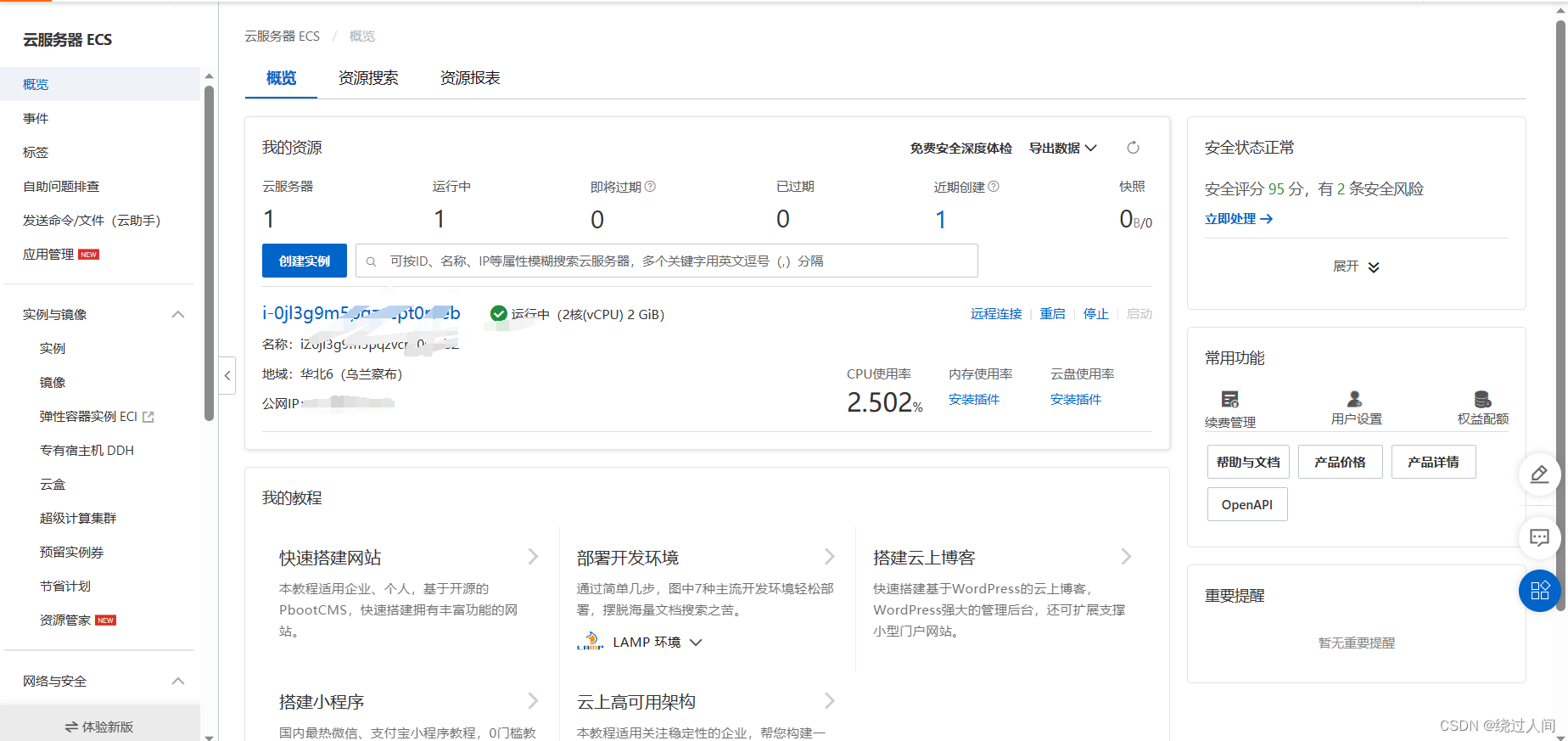Click the refresh icon in 我的资源

point(1133,148)
